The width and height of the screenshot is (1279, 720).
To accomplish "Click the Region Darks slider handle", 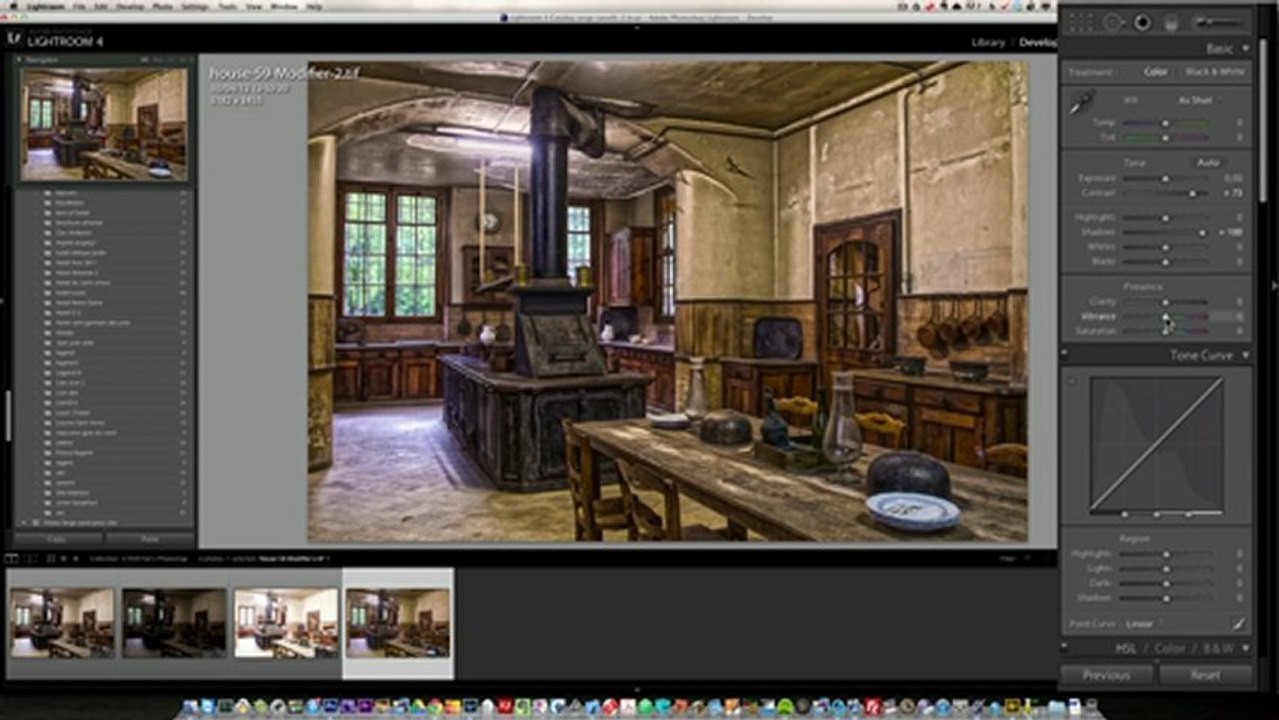I will (1167, 583).
